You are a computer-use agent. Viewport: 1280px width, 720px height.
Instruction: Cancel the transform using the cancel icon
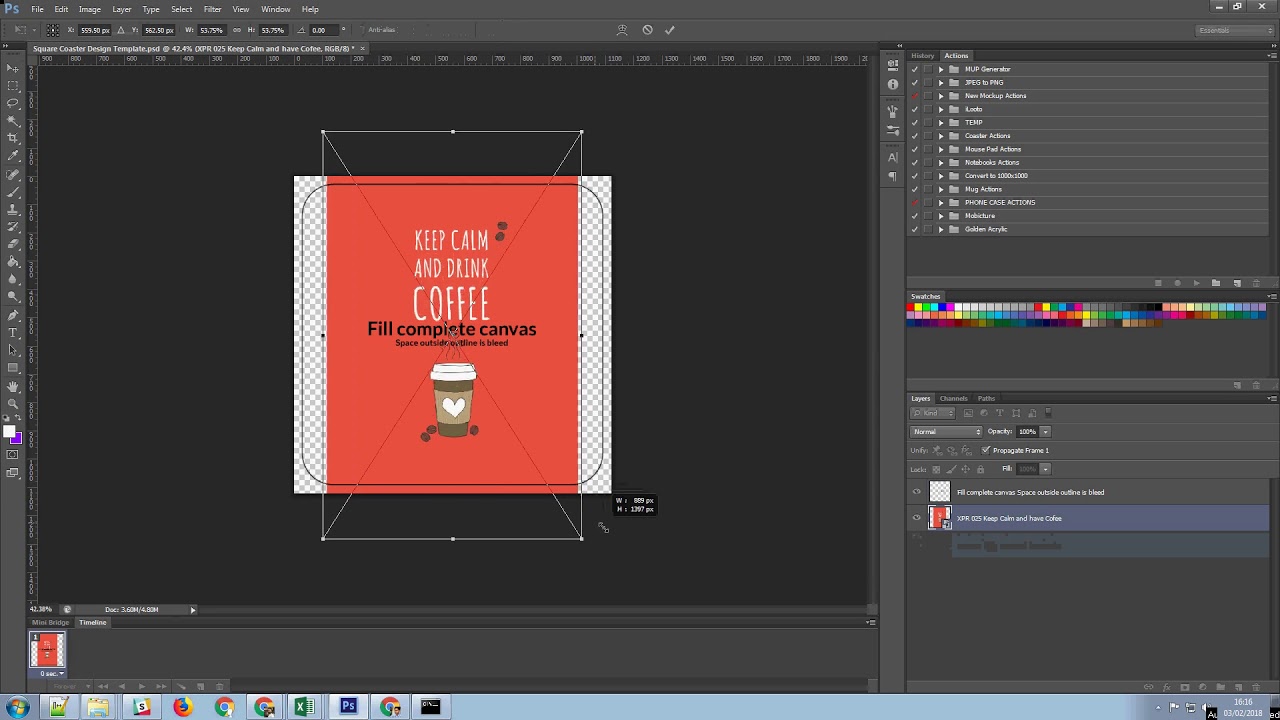coord(647,30)
